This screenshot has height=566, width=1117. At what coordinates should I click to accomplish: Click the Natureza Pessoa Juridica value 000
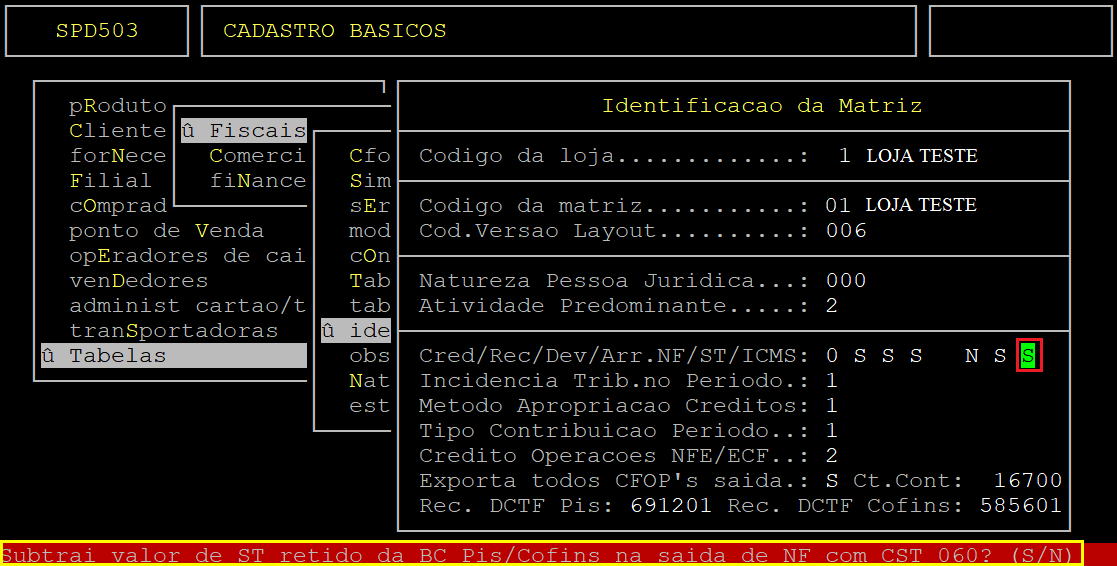coord(845,281)
